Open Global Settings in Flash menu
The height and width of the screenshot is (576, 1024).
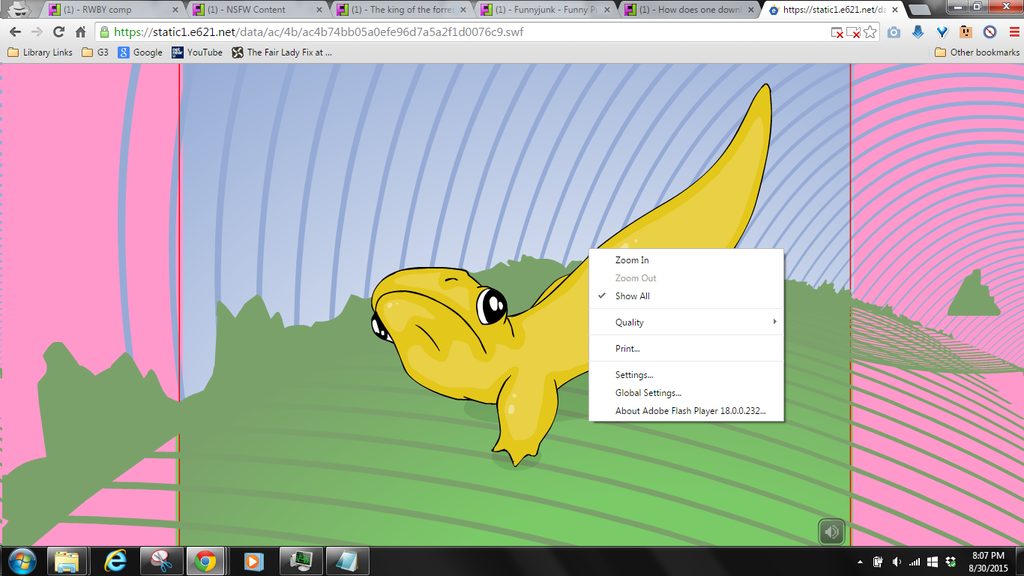[x=648, y=393]
